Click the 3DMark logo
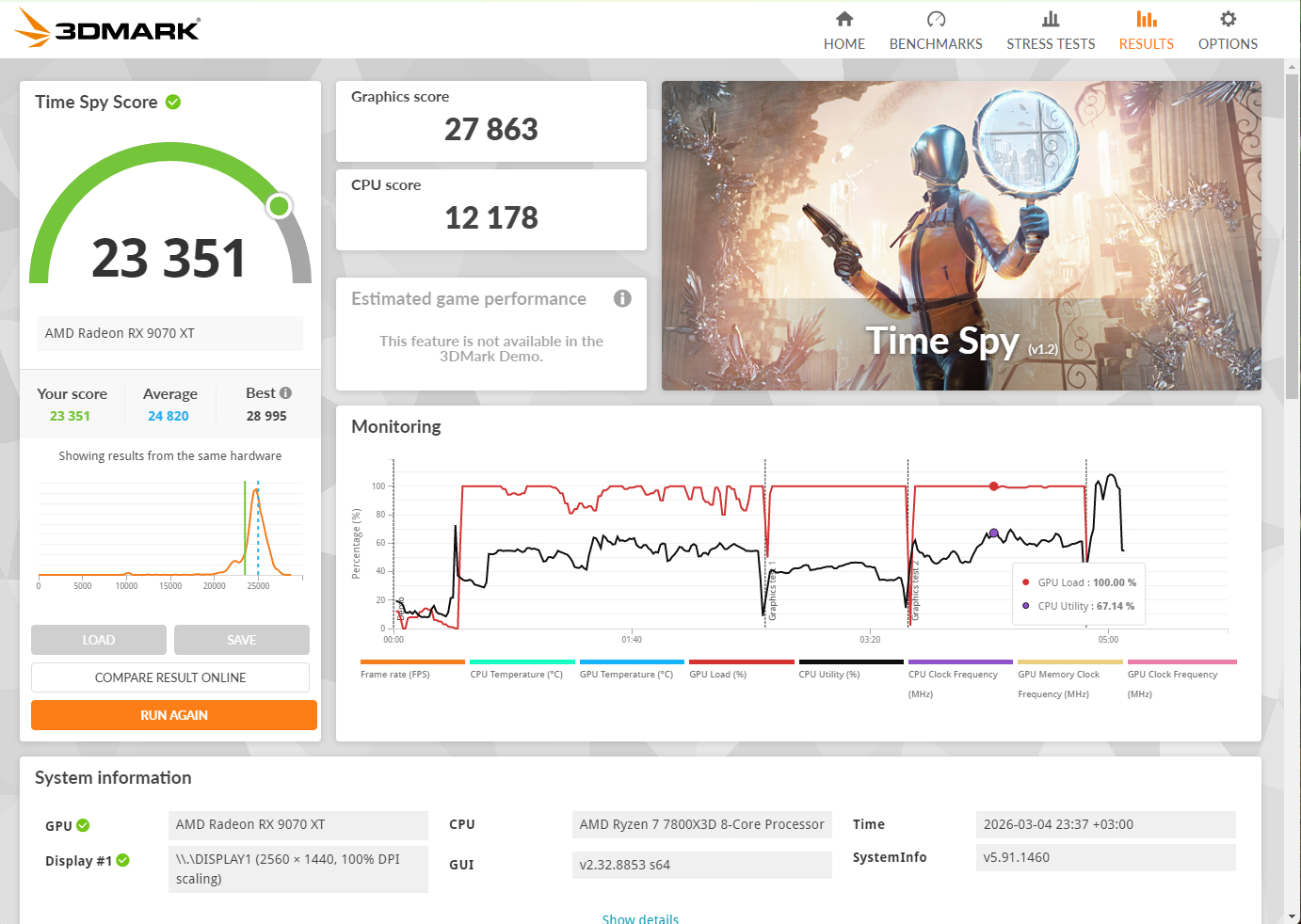This screenshot has width=1301, height=924. pyautogui.click(x=107, y=28)
